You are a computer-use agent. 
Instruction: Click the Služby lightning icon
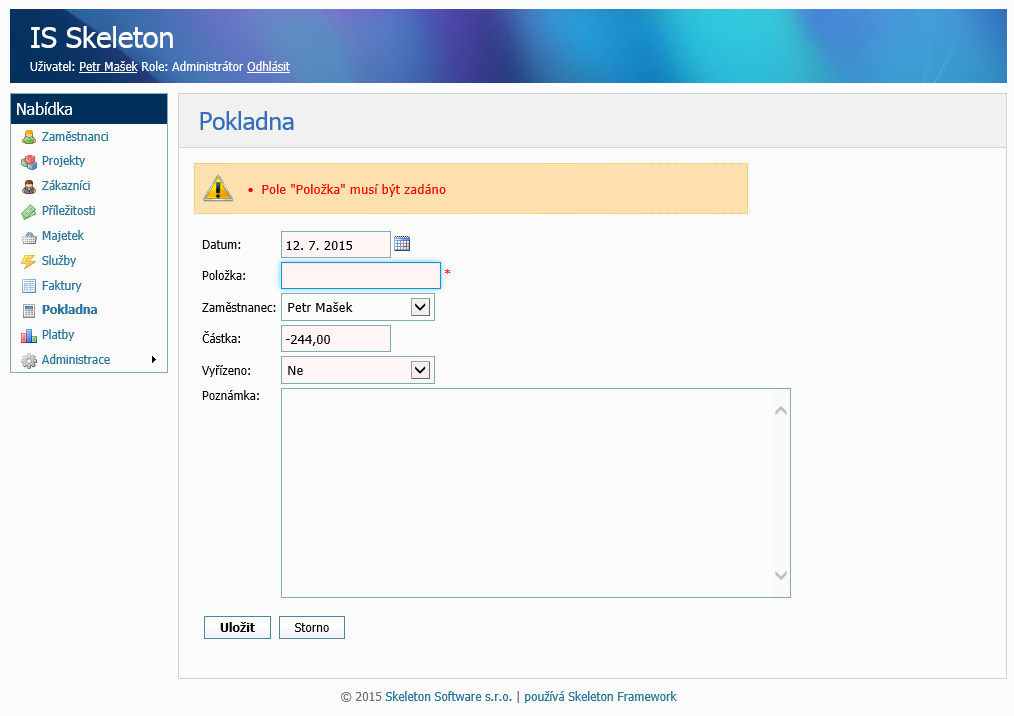(29, 262)
